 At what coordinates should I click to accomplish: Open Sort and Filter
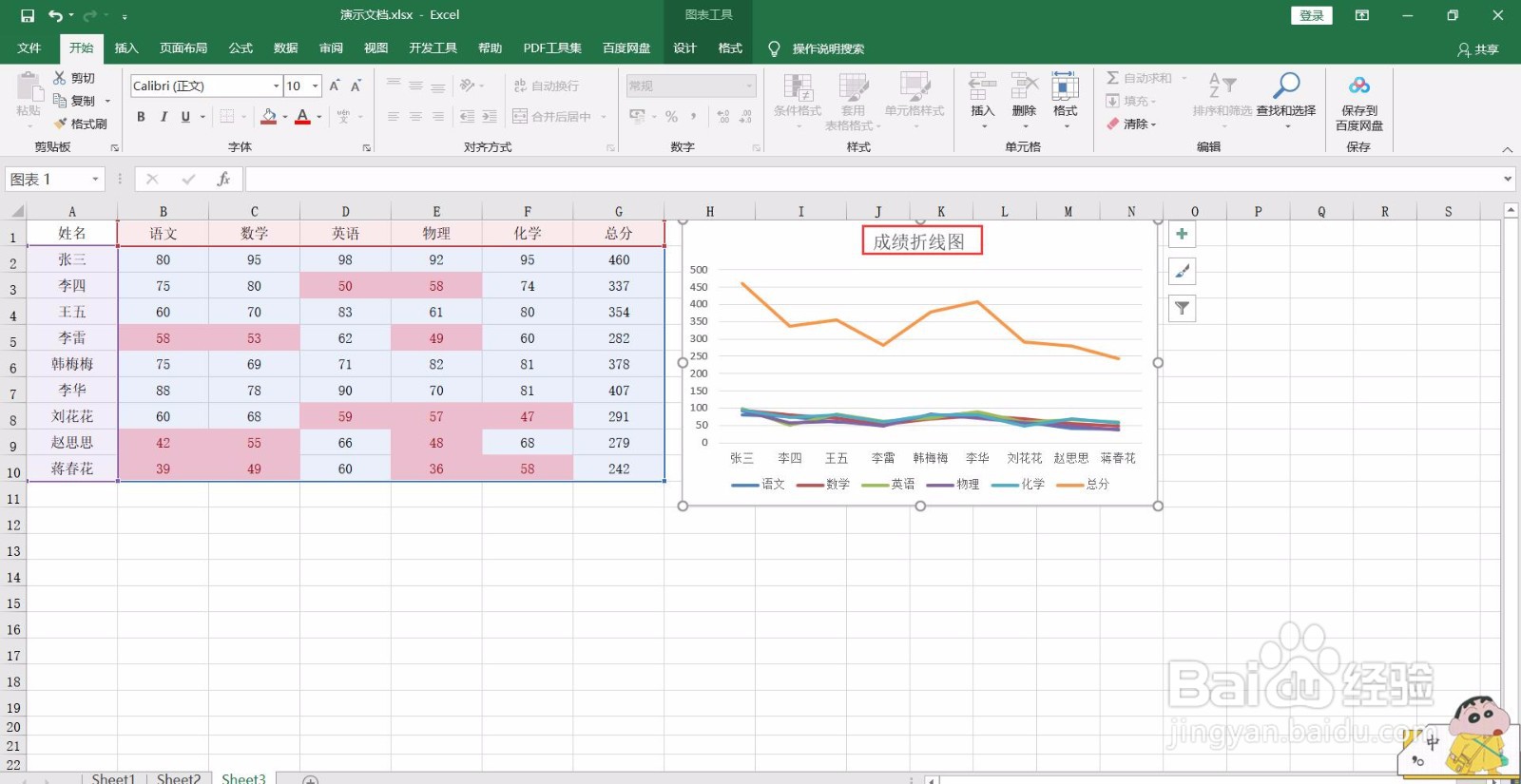(x=1223, y=95)
